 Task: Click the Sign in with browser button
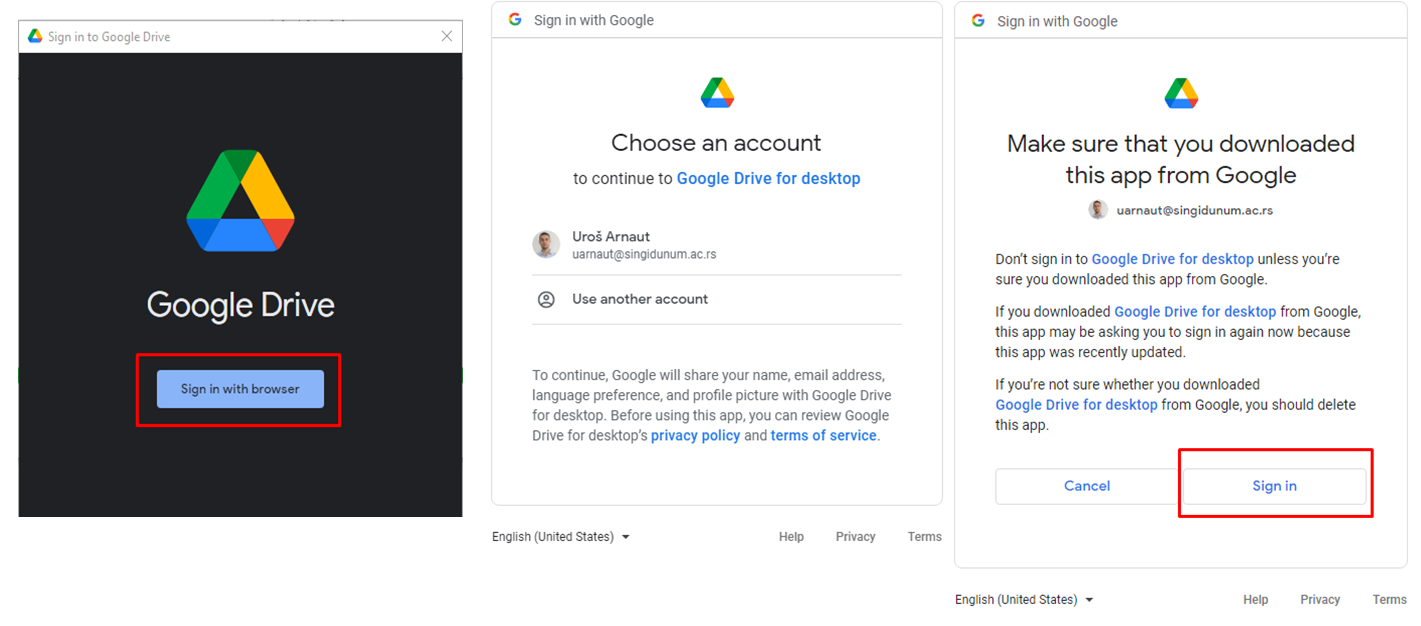[240, 389]
